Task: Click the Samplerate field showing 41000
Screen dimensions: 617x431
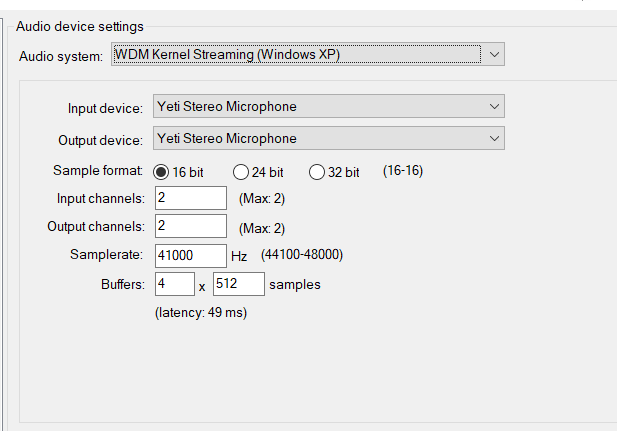Action: pyautogui.click(x=190, y=255)
